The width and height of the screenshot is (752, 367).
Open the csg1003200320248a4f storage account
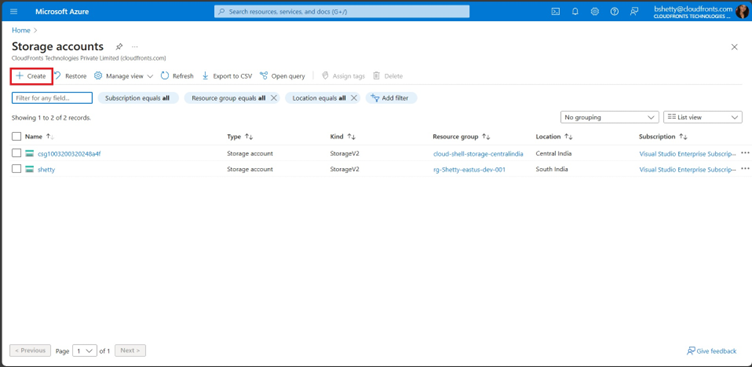pos(69,154)
